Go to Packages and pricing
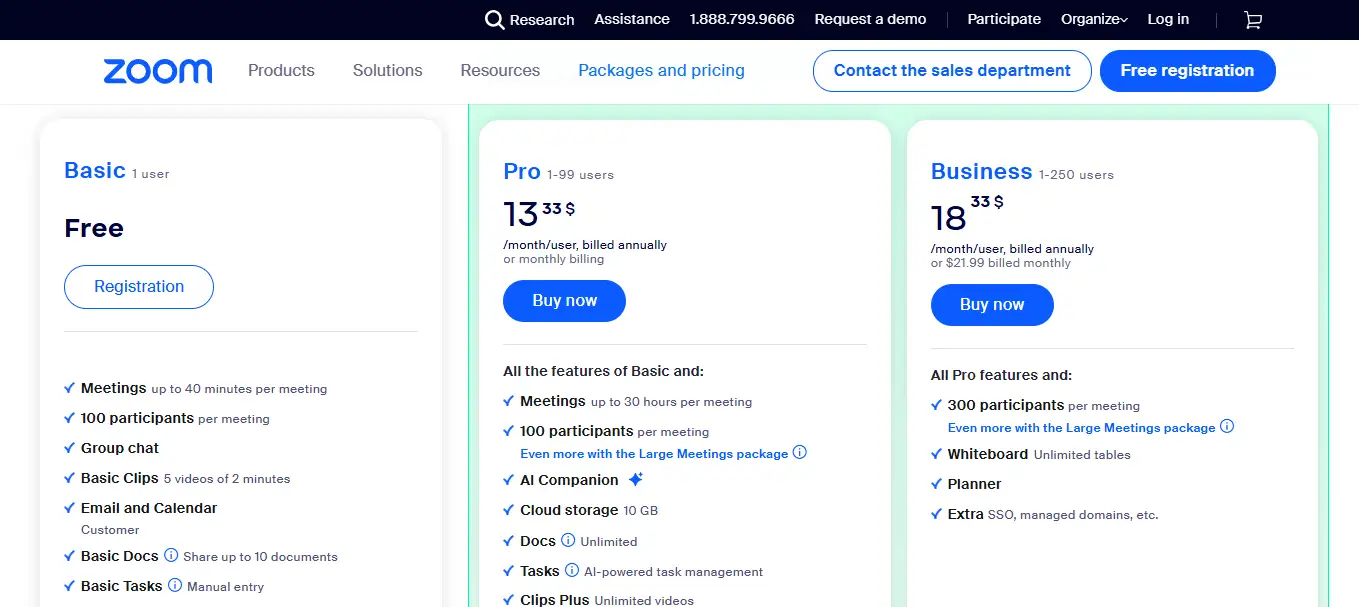This screenshot has width=1359, height=607. click(661, 71)
